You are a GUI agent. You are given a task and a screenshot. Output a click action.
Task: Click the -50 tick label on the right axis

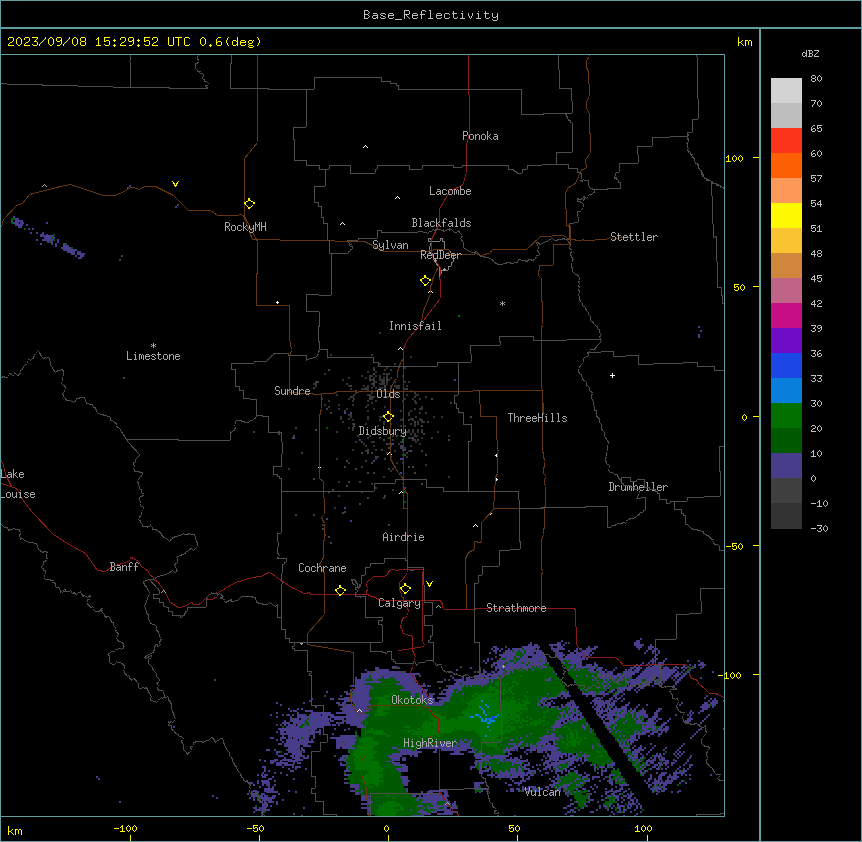click(734, 546)
